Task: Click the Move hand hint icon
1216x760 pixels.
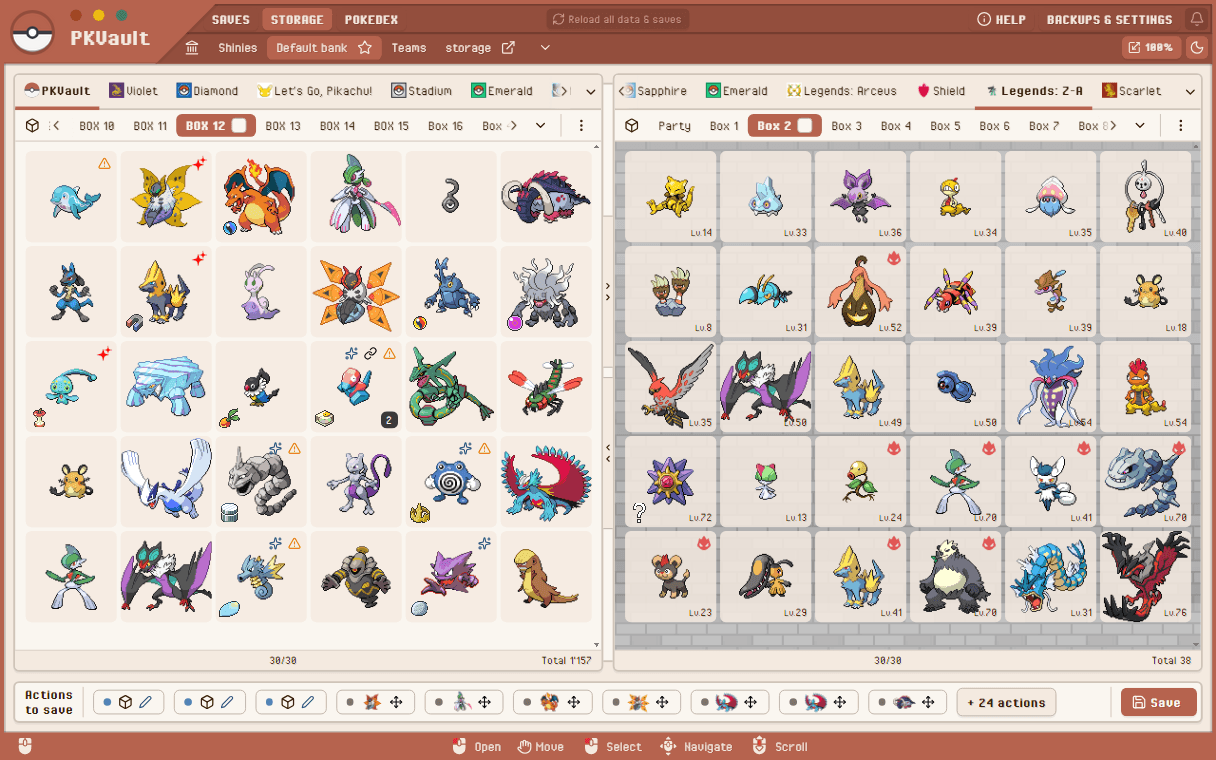Action: coord(524,746)
